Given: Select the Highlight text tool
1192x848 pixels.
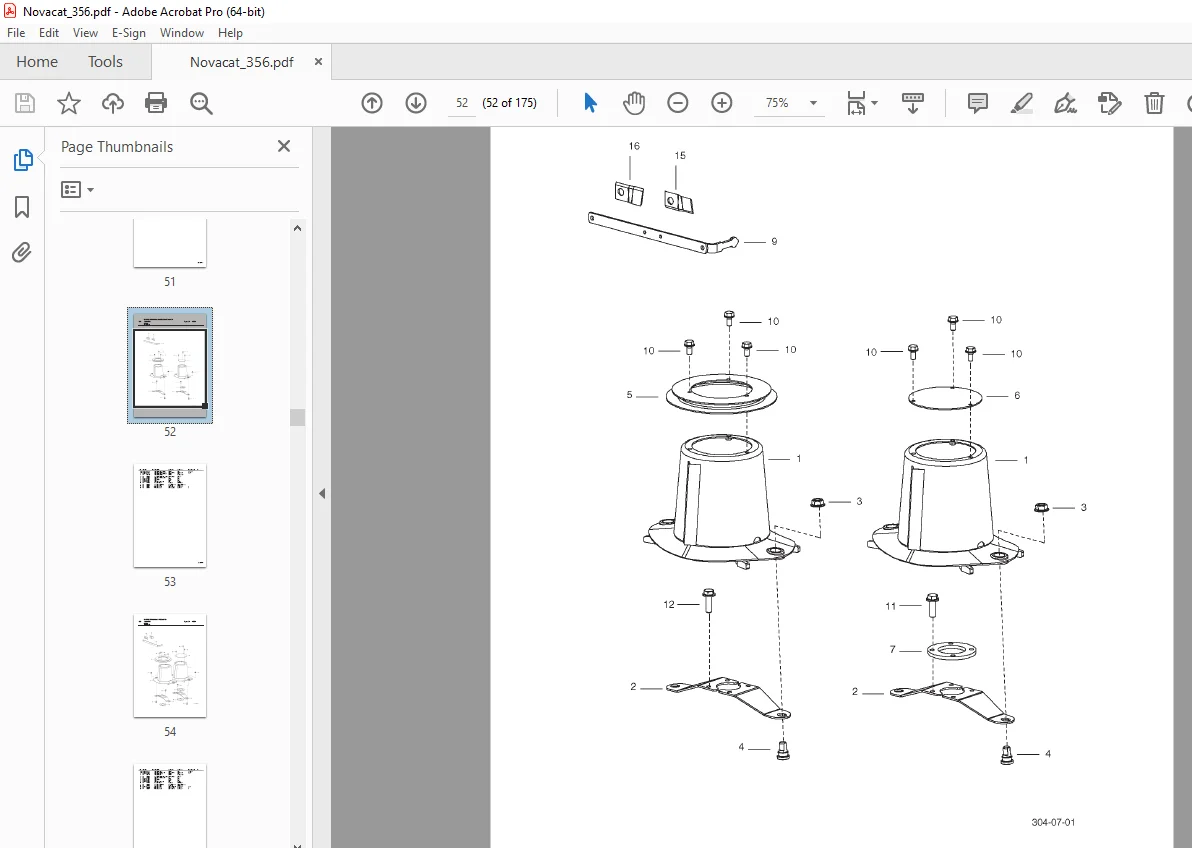Looking at the screenshot, I should click(1022, 103).
